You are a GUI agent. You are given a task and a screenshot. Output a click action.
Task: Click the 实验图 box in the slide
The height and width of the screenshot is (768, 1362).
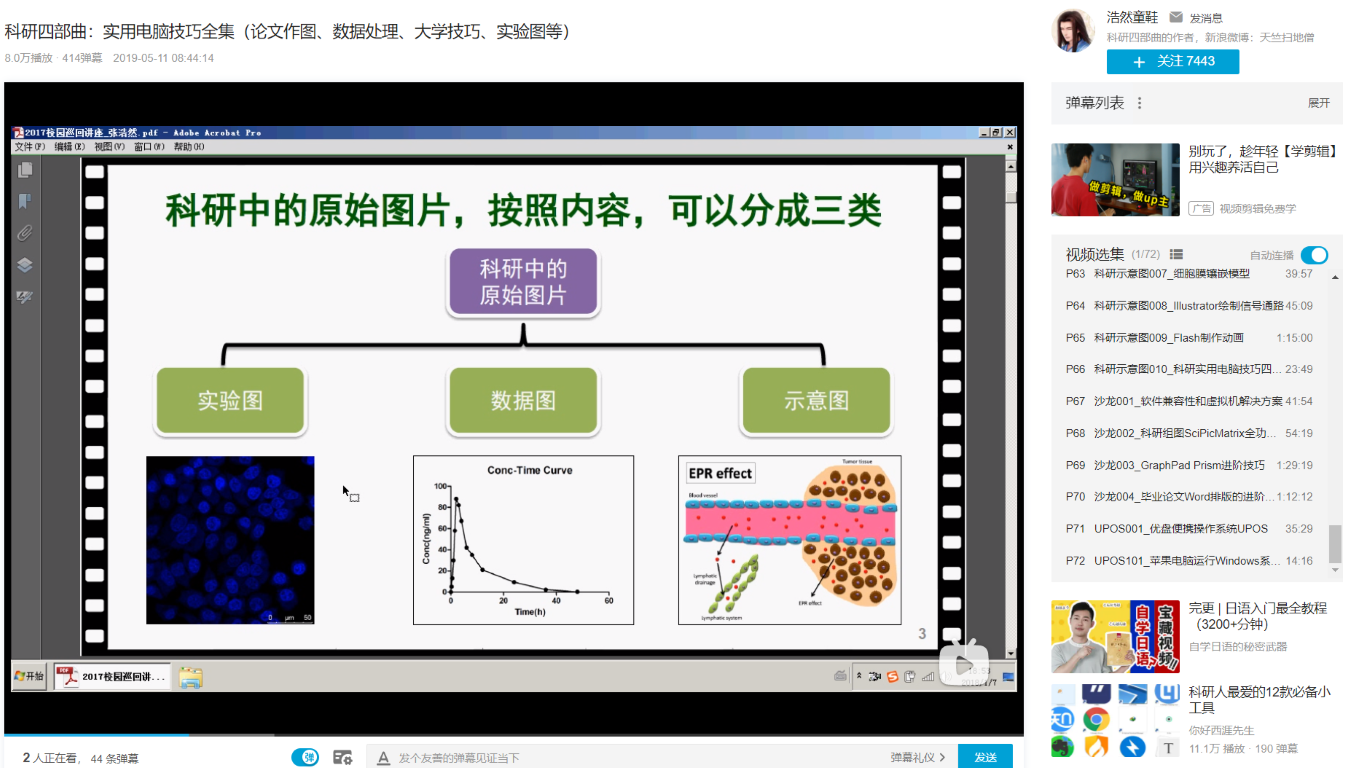click(x=230, y=401)
